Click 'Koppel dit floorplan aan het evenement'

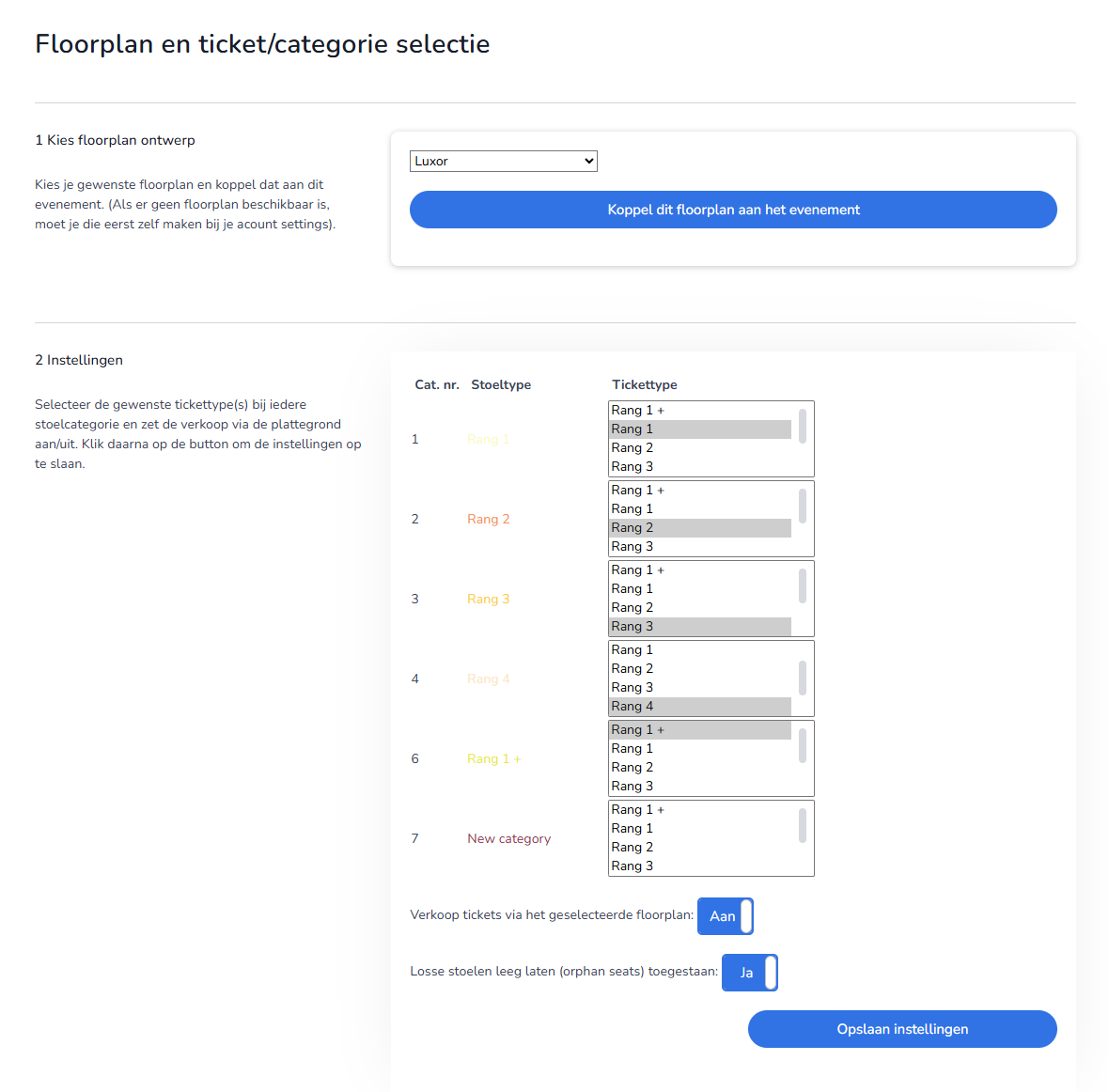tap(733, 210)
